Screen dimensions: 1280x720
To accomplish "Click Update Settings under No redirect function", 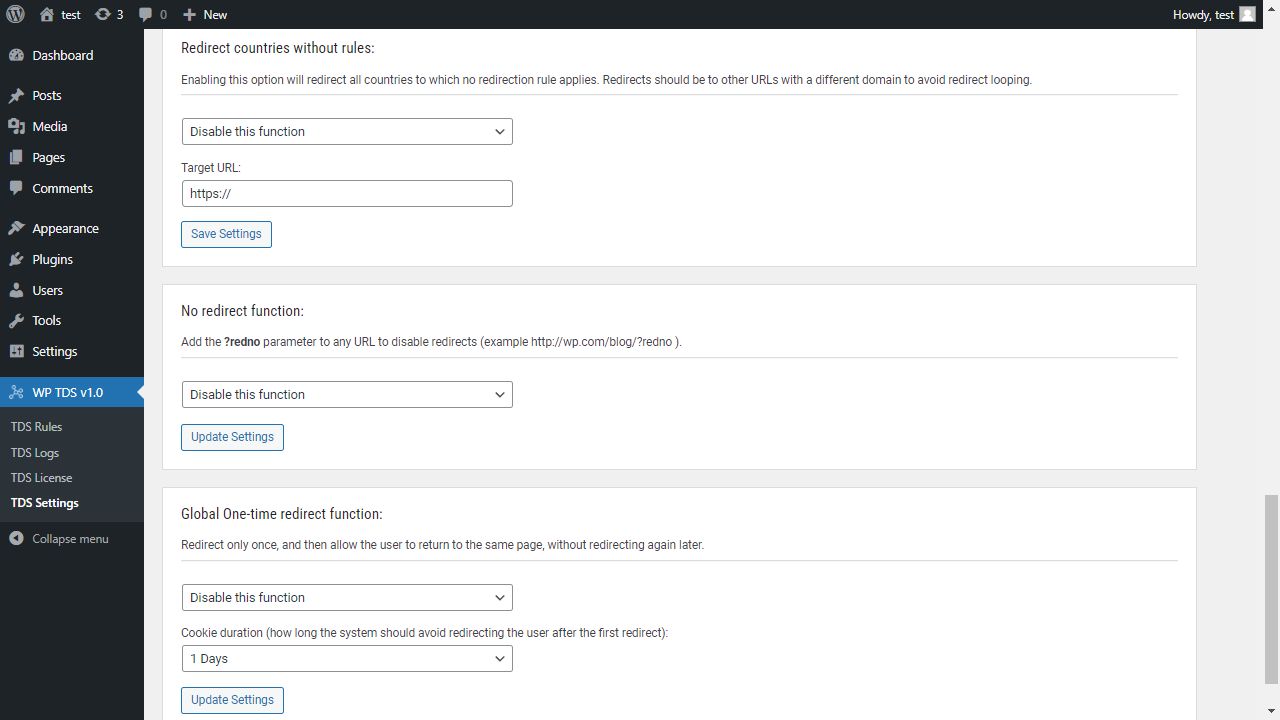I will pyautogui.click(x=232, y=437).
